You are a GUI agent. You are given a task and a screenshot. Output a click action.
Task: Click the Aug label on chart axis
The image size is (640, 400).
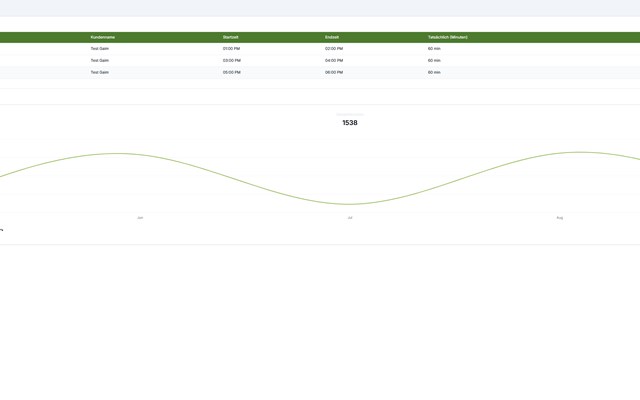[560, 218]
